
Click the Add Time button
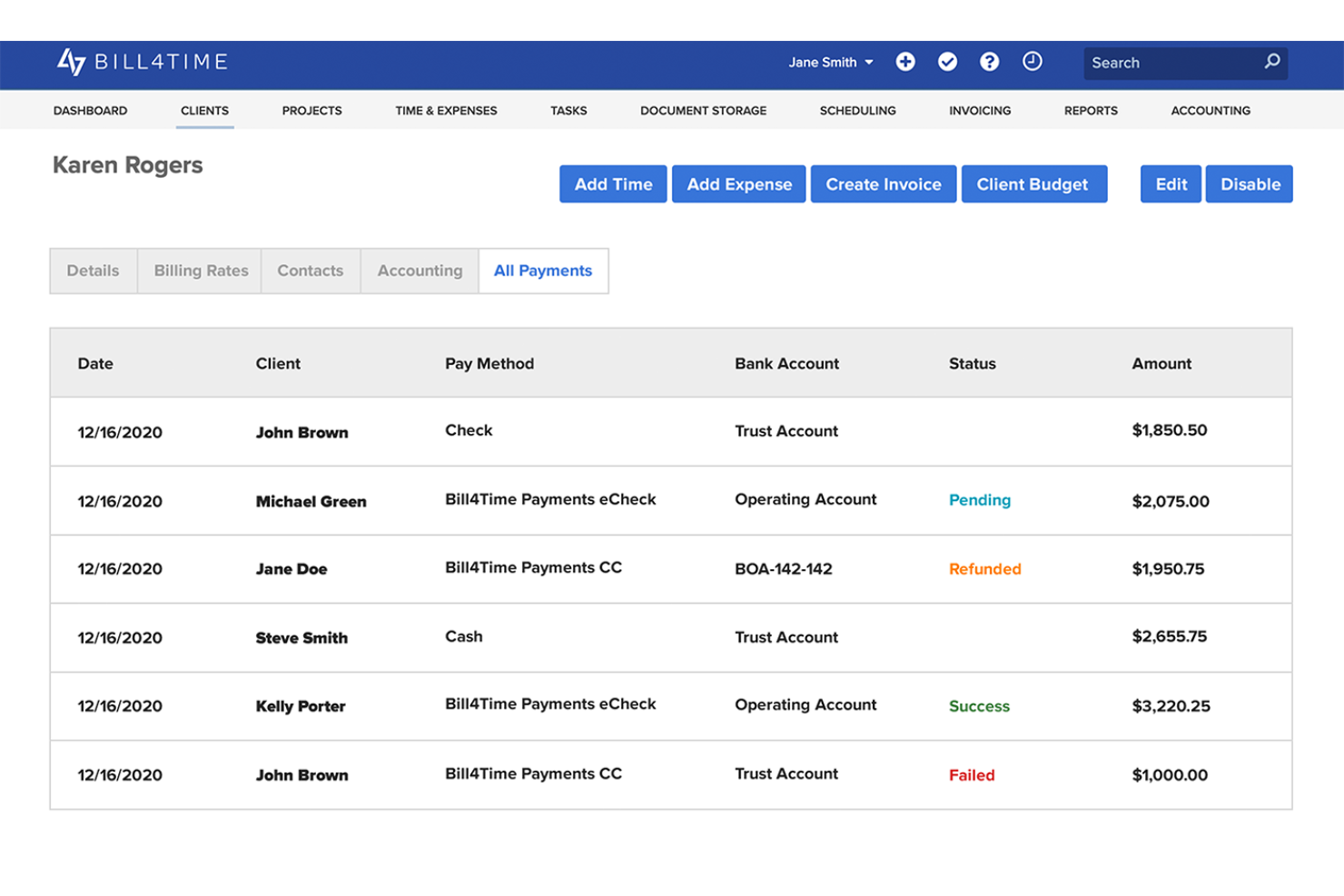click(x=613, y=184)
